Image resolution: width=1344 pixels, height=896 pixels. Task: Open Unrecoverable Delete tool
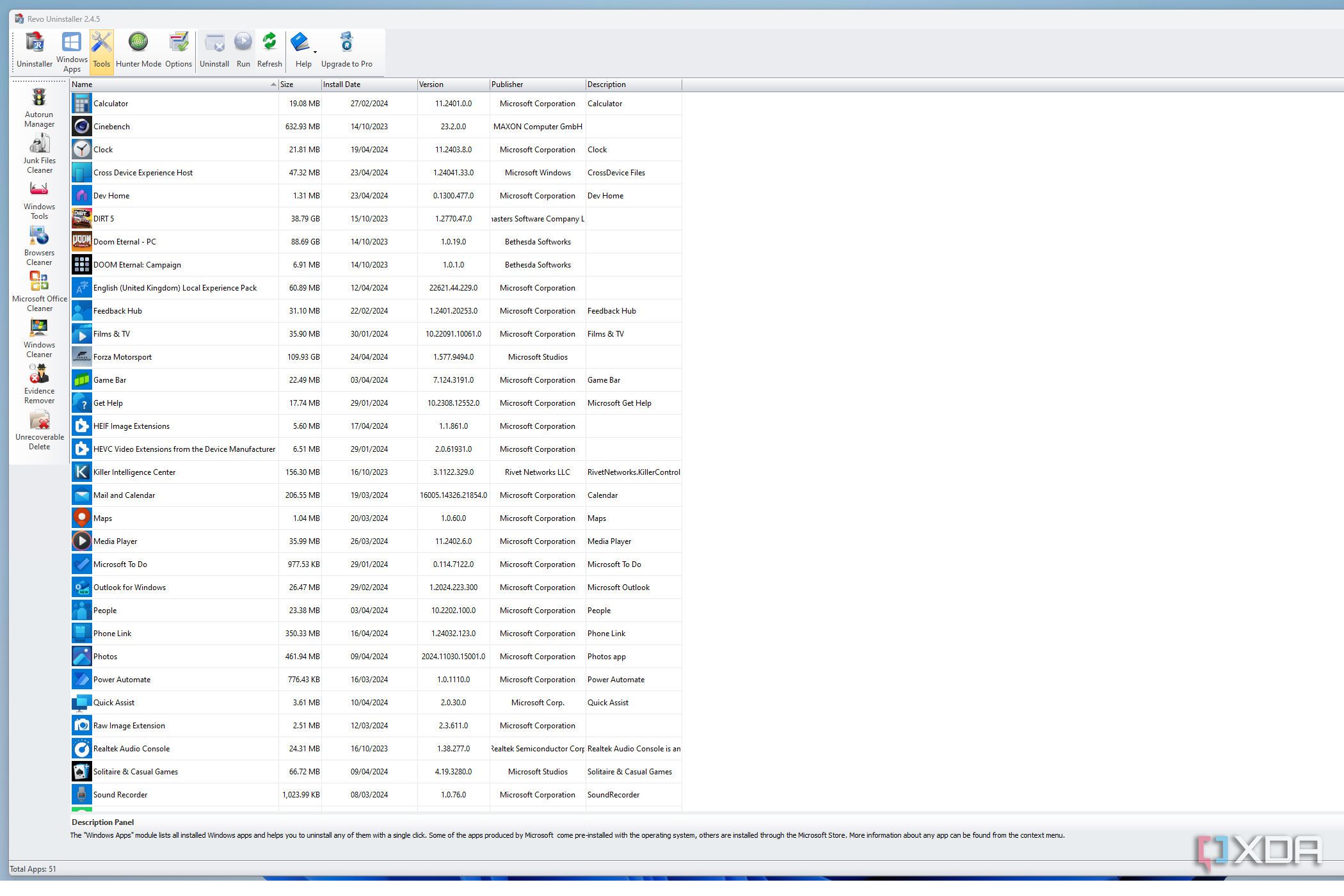[39, 431]
